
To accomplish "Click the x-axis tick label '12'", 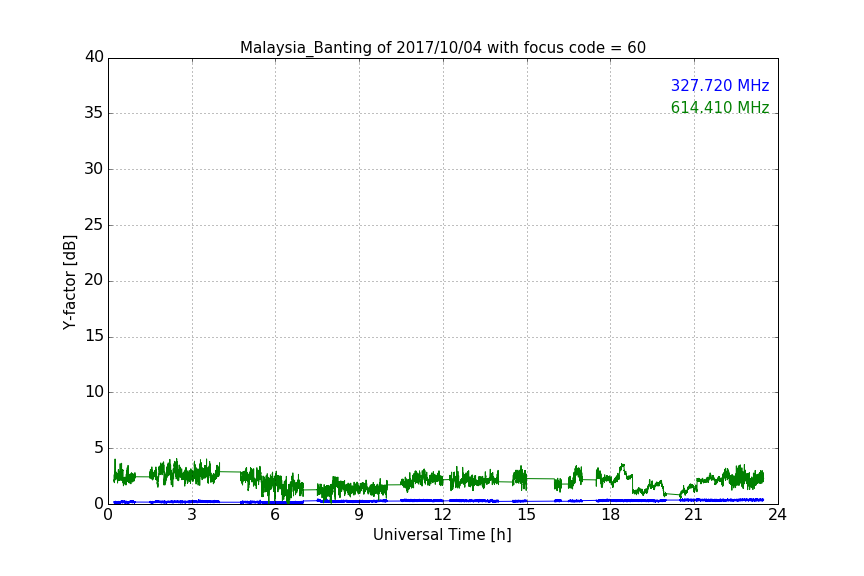I will pyautogui.click(x=442, y=515).
